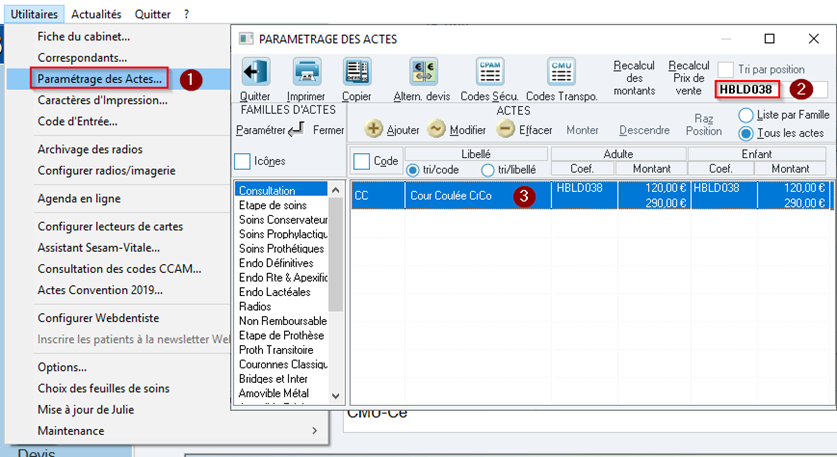837x457 pixels.
Task: Select Paramétrage des Actes... menu entry
Action: [99, 79]
